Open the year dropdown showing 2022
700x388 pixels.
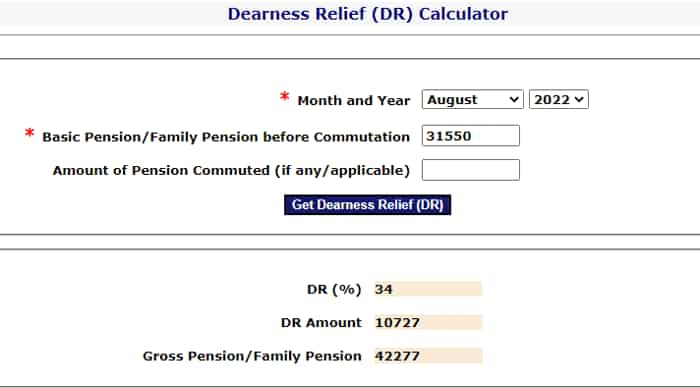pos(558,99)
